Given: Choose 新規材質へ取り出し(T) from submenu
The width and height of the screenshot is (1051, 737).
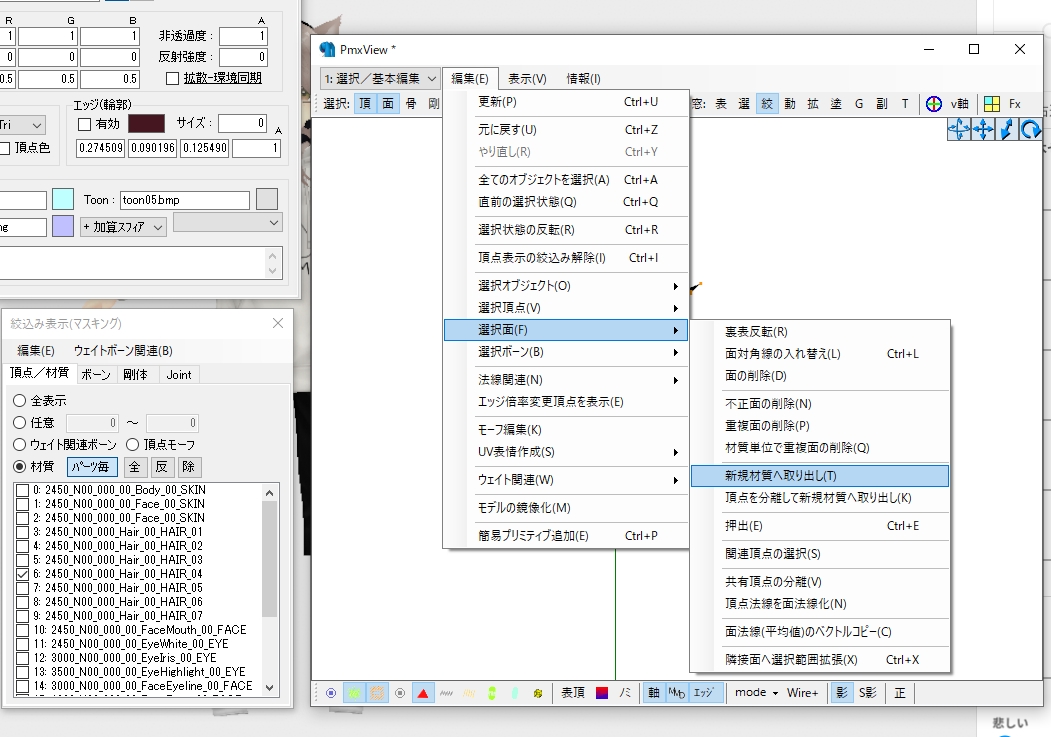Looking at the screenshot, I should click(x=820, y=476).
